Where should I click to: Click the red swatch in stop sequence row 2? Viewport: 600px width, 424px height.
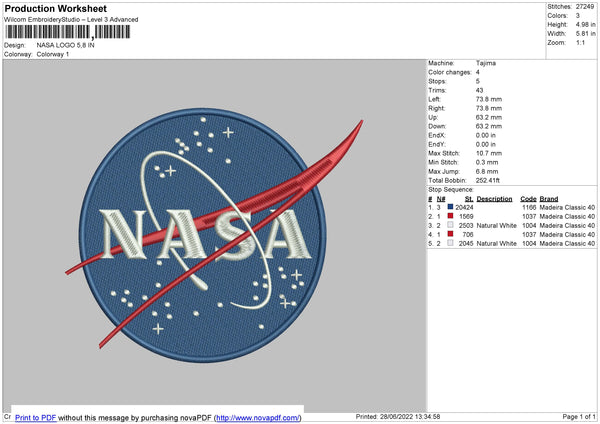(x=450, y=216)
